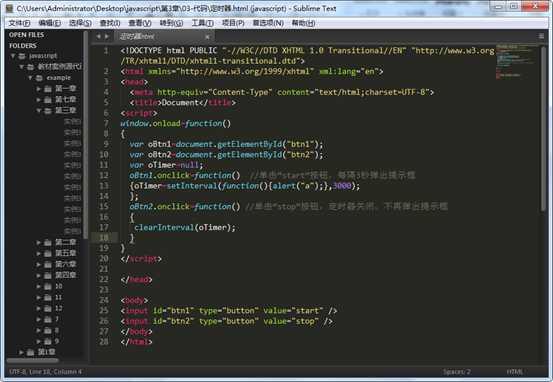Viewport: 553px width, 382px height.
Task: Open the 编辑(E) menu
Action: [x=49, y=23]
